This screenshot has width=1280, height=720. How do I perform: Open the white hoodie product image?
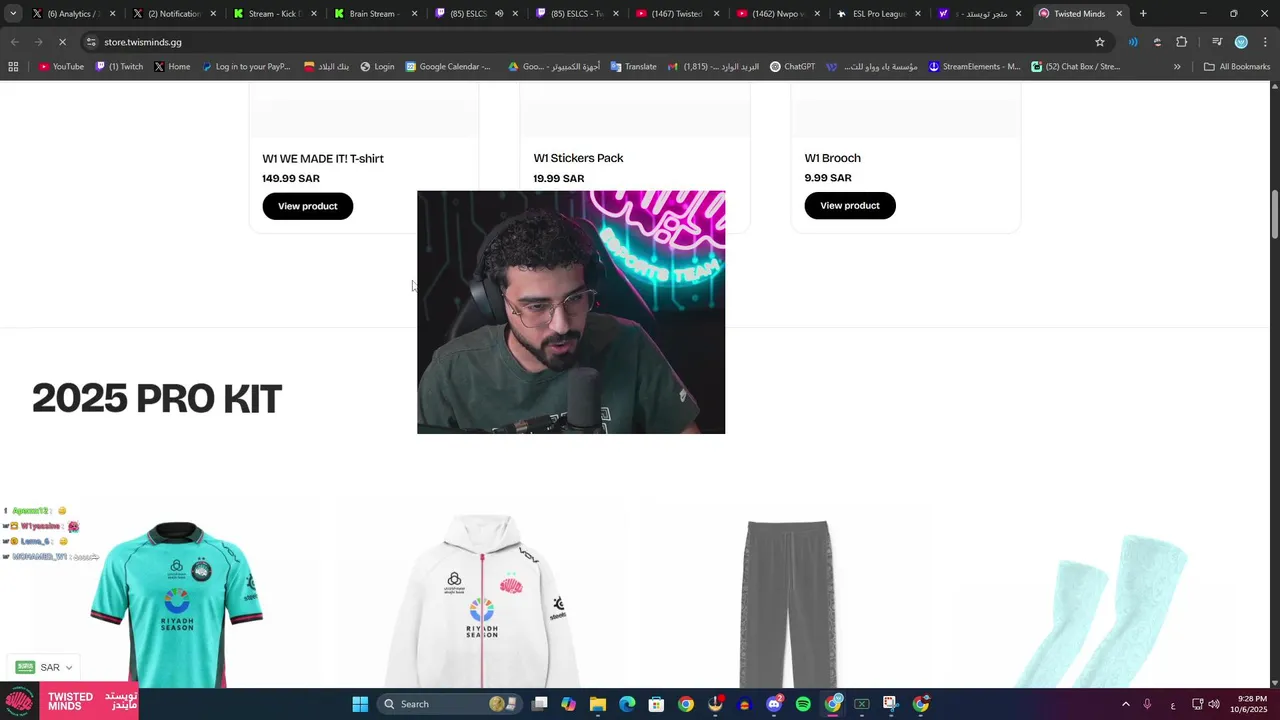click(x=482, y=601)
